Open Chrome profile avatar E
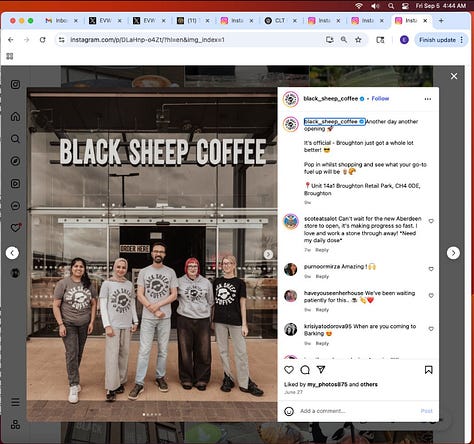 point(404,40)
